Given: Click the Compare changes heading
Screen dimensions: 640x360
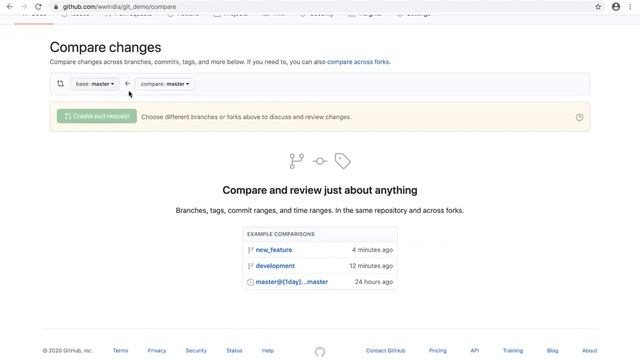Looking at the screenshot, I should pyautogui.click(x=105, y=47).
